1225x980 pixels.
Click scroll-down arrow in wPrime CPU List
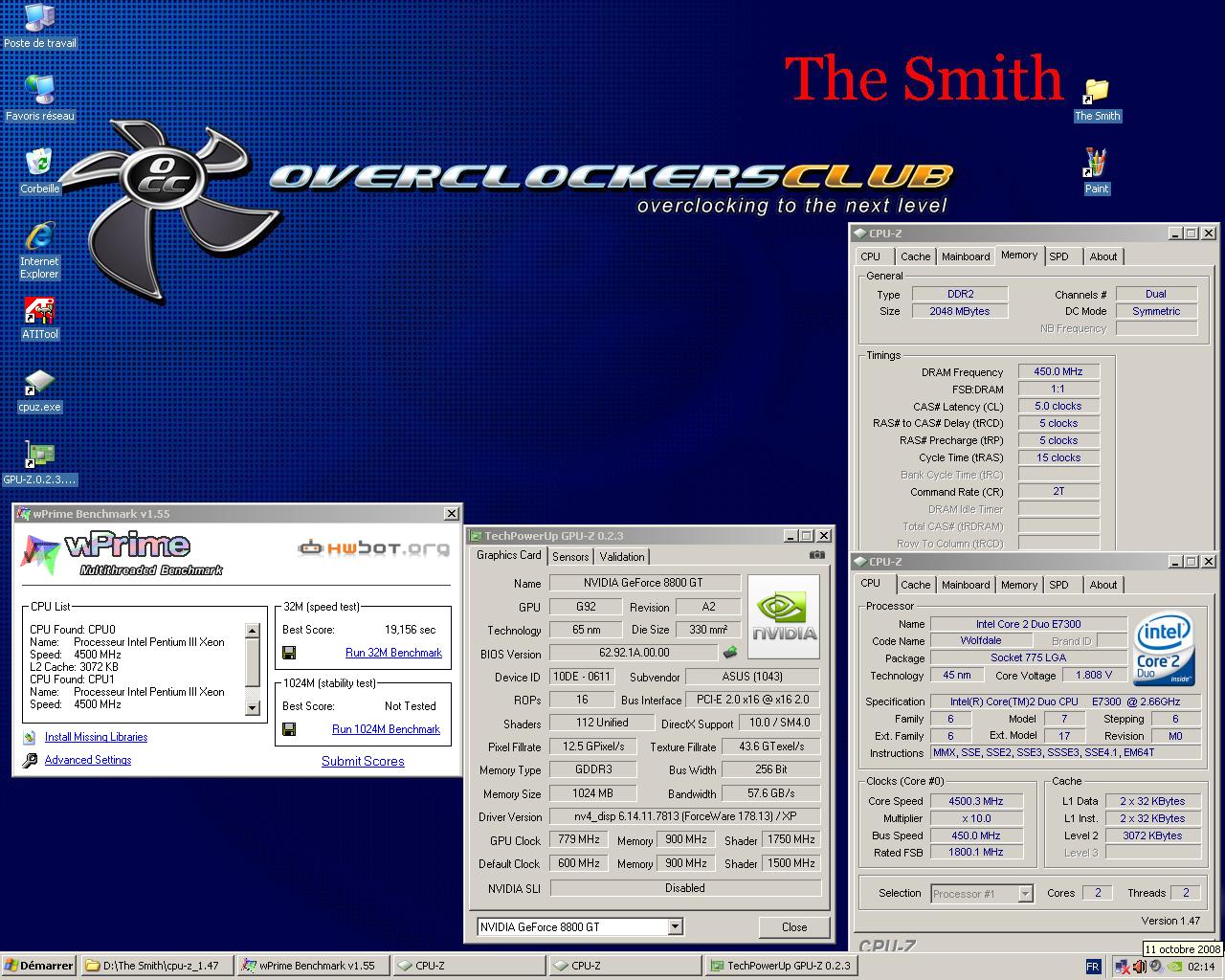tap(253, 707)
